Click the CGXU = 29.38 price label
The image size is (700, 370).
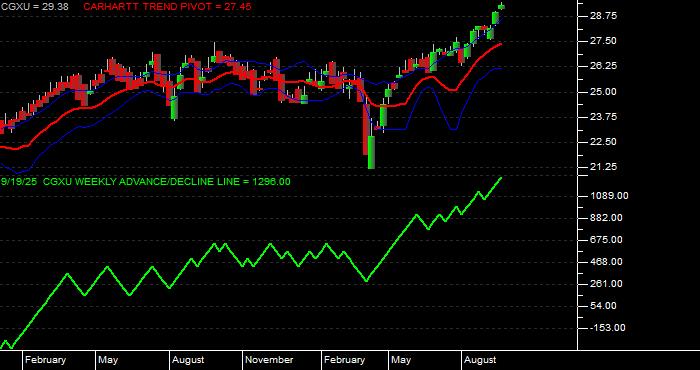(34, 7)
